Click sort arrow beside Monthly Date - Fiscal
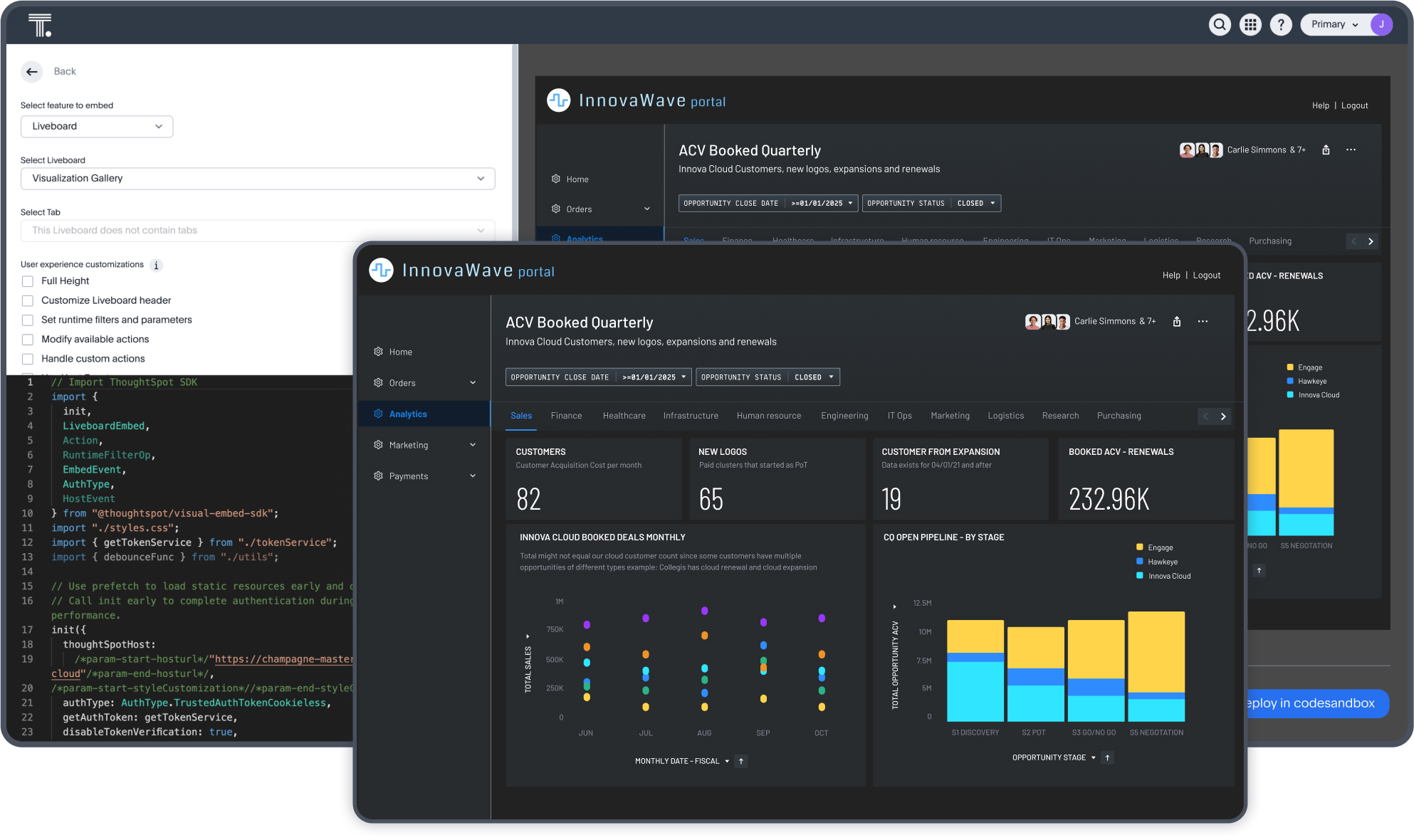 click(741, 761)
